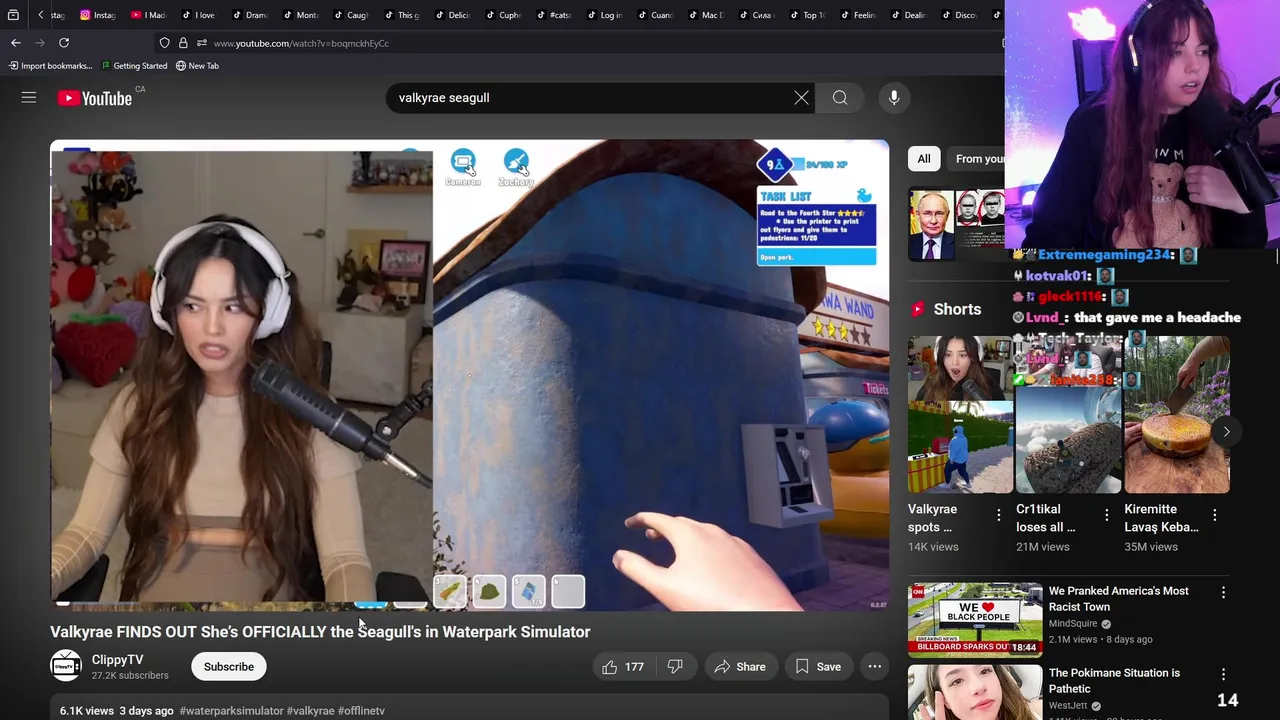The height and width of the screenshot is (720, 1280).
Task: Open the 'Valkyrae spots' short thumbnail
Action: tap(960, 414)
